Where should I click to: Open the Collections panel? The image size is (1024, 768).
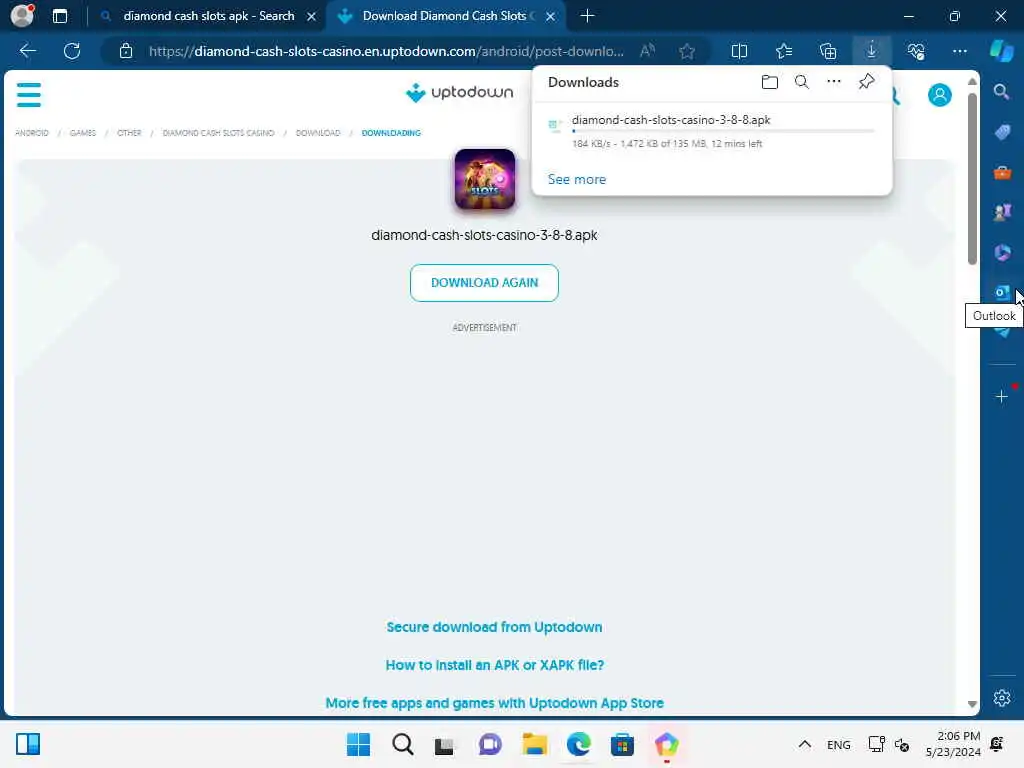(828, 51)
